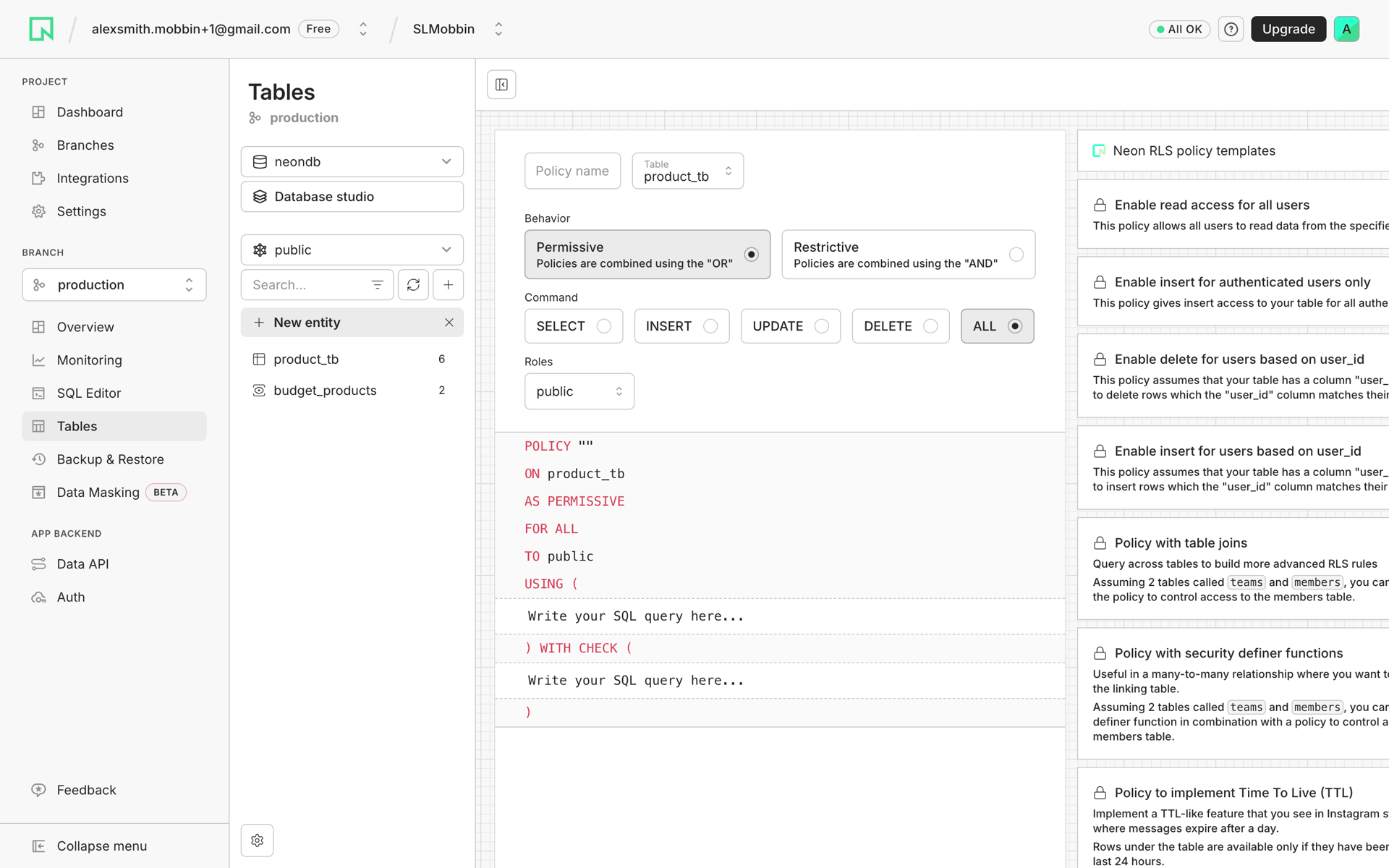Click the Upgrade button
Screen dimensions: 1389x868
point(1288,29)
